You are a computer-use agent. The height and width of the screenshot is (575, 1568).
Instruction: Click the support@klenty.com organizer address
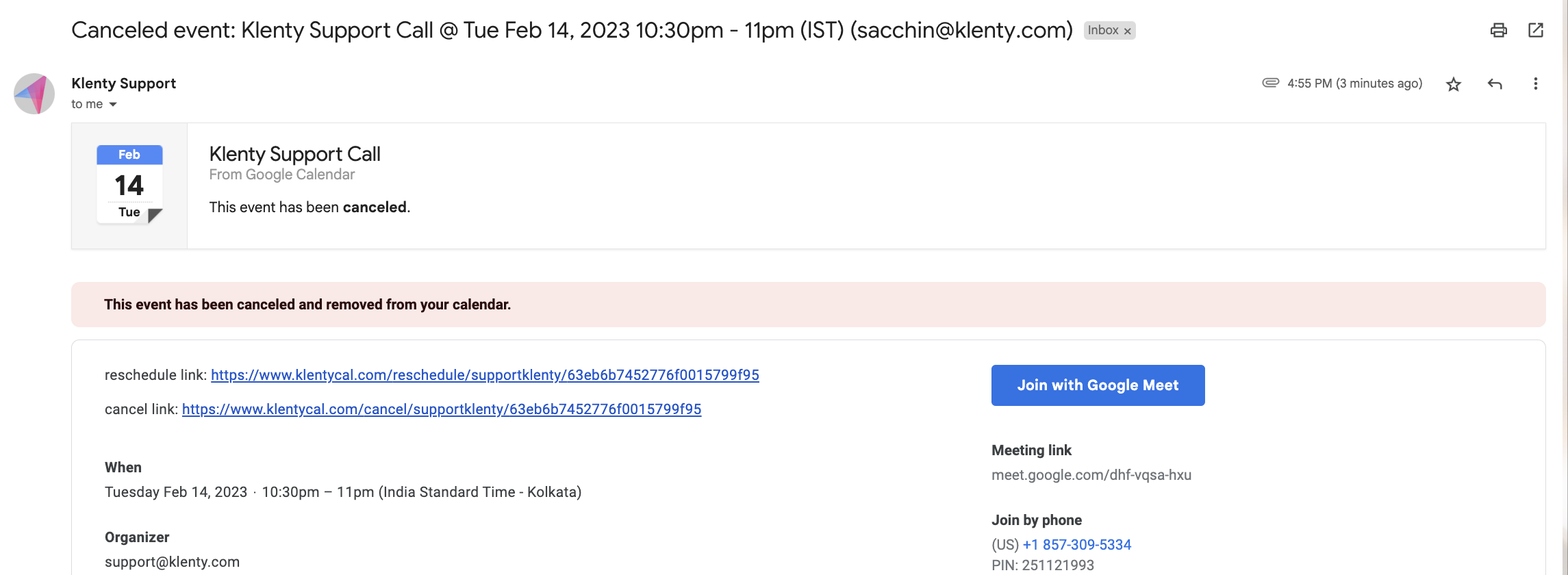172,562
